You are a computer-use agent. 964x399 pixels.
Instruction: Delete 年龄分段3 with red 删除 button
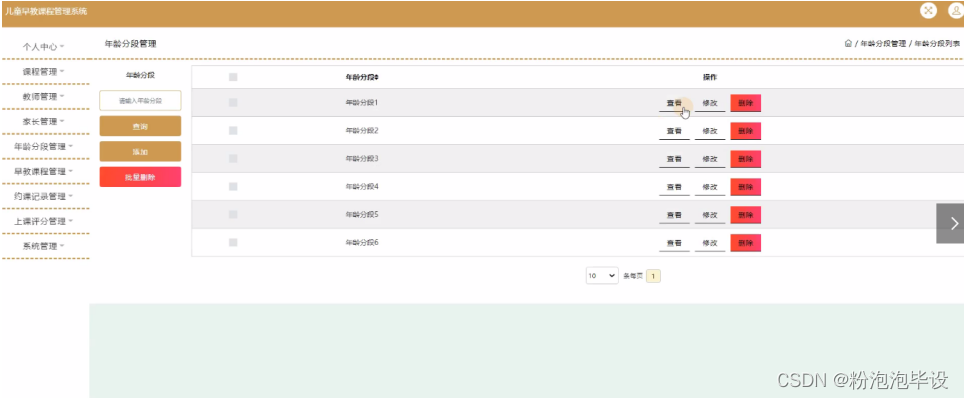(746, 159)
